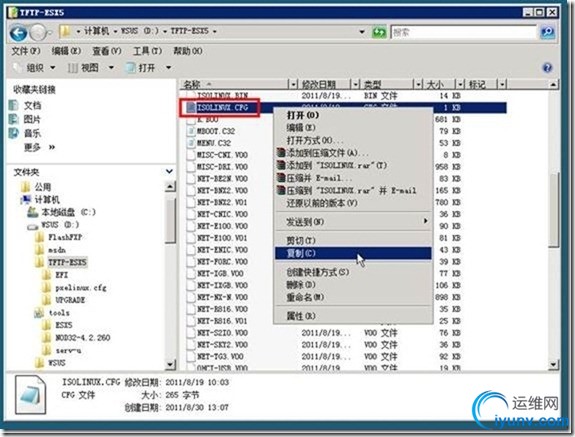The width and height of the screenshot is (575, 437).
Task: Click the 搜索 search input field
Action: (464, 32)
